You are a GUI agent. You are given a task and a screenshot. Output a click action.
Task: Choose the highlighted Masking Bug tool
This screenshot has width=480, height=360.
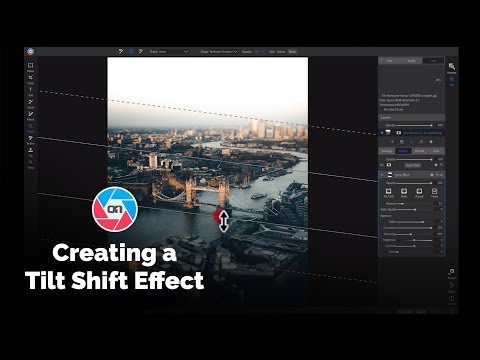pos(131,51)
